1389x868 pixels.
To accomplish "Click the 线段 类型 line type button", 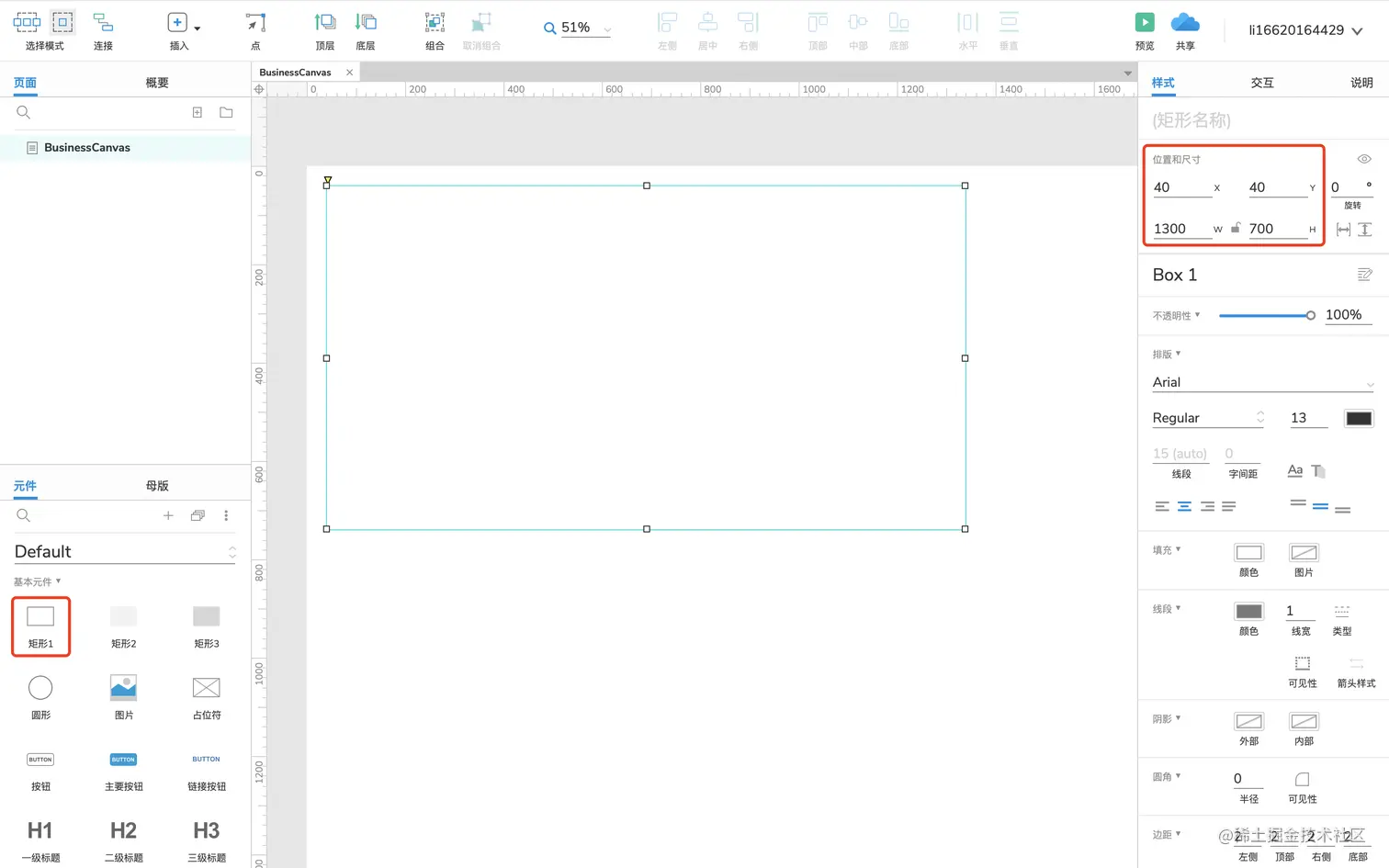I will [x=1342, y=612].
